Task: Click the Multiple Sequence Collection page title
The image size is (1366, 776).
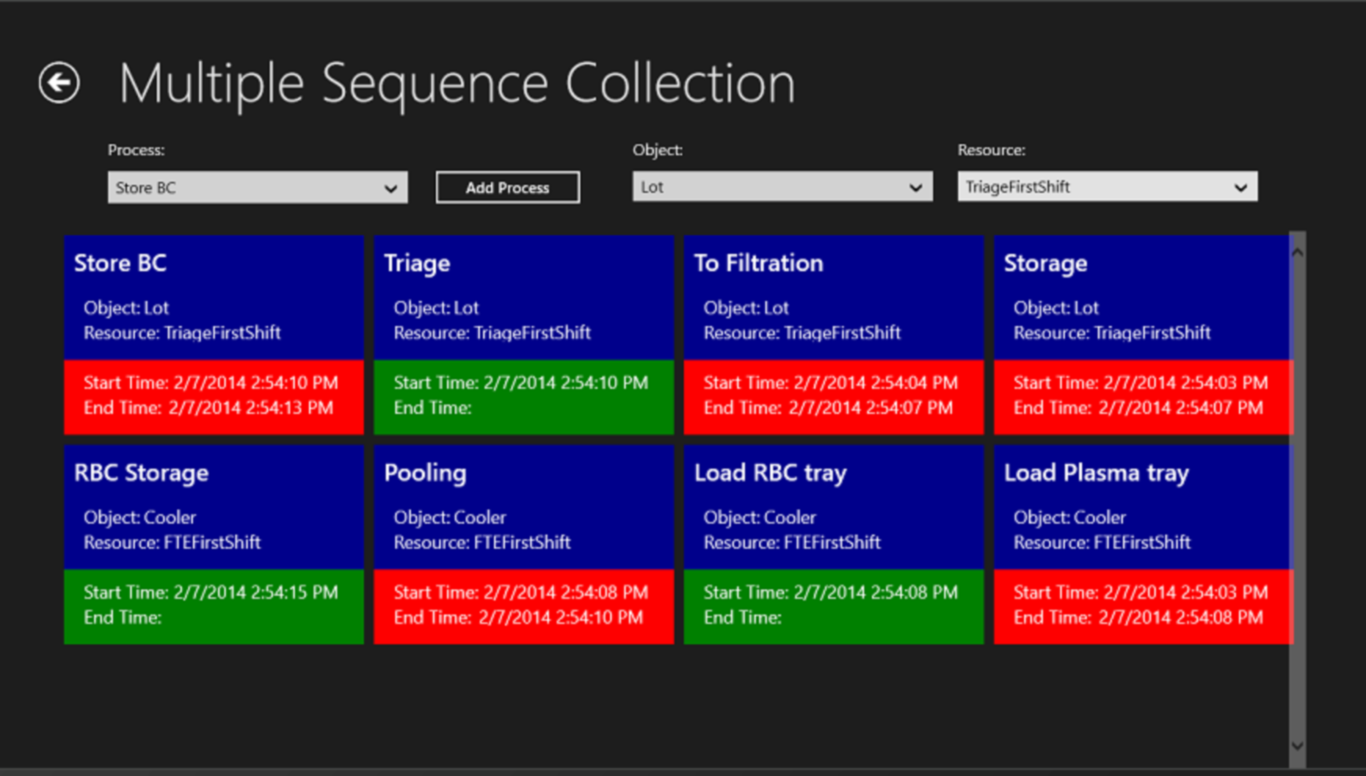Action: 457,84
